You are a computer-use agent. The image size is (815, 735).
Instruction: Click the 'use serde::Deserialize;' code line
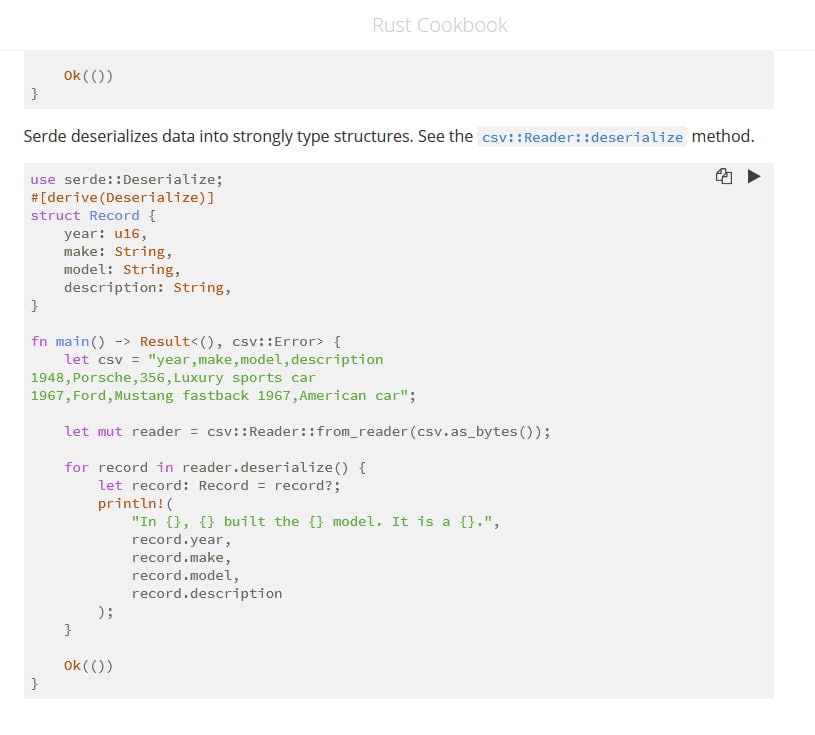[126, 179]
